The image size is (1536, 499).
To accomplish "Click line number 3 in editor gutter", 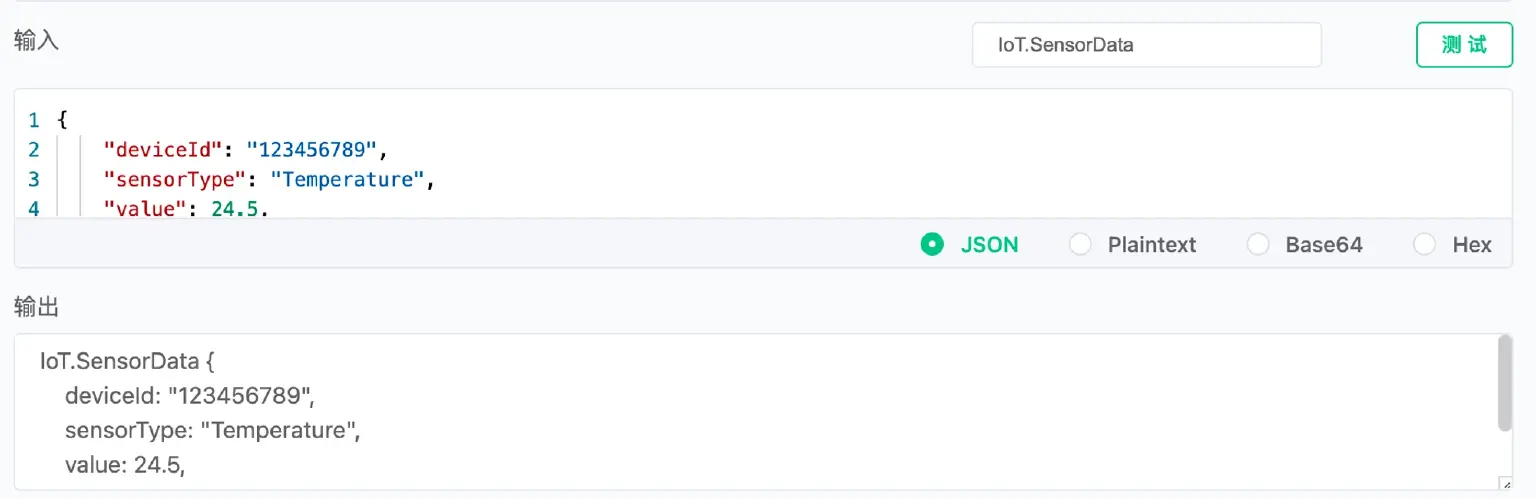I will (34, 180).
